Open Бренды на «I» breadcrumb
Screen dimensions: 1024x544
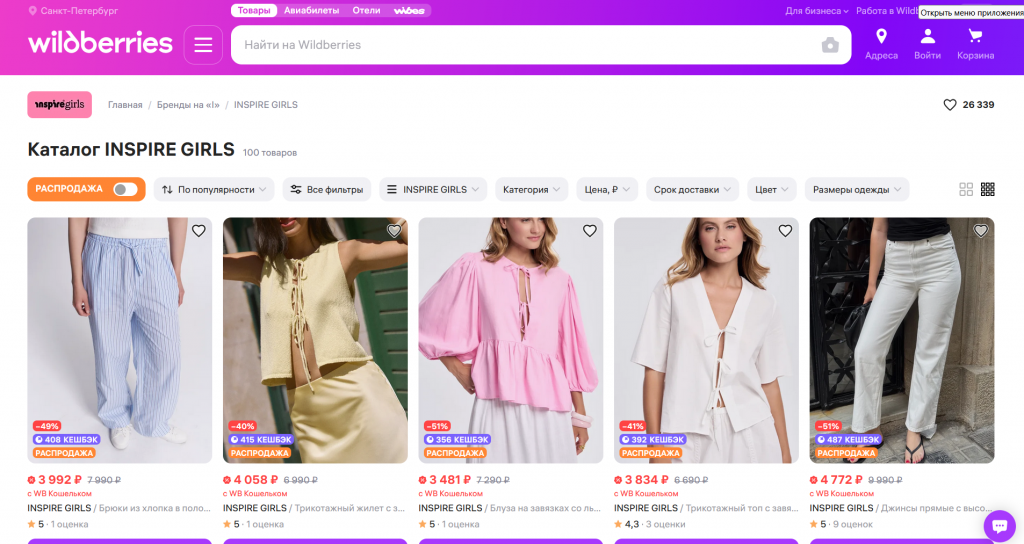(188, 104)
